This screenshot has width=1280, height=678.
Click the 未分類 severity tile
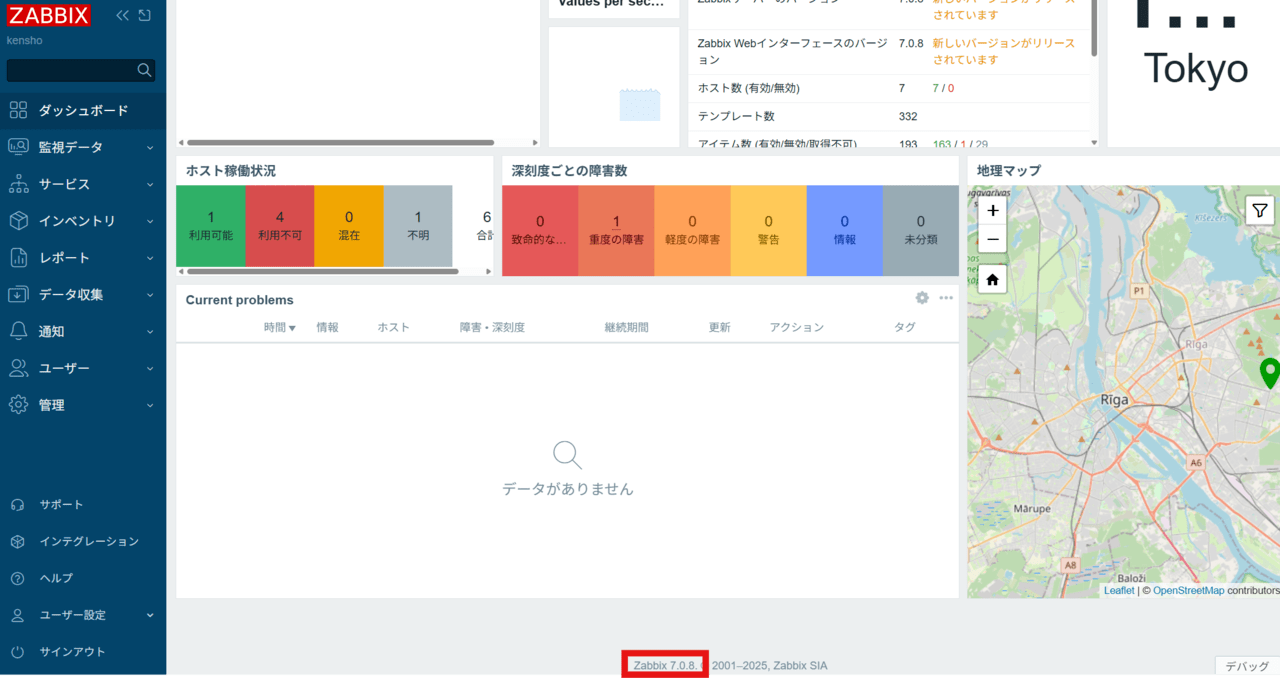(920, 231)
